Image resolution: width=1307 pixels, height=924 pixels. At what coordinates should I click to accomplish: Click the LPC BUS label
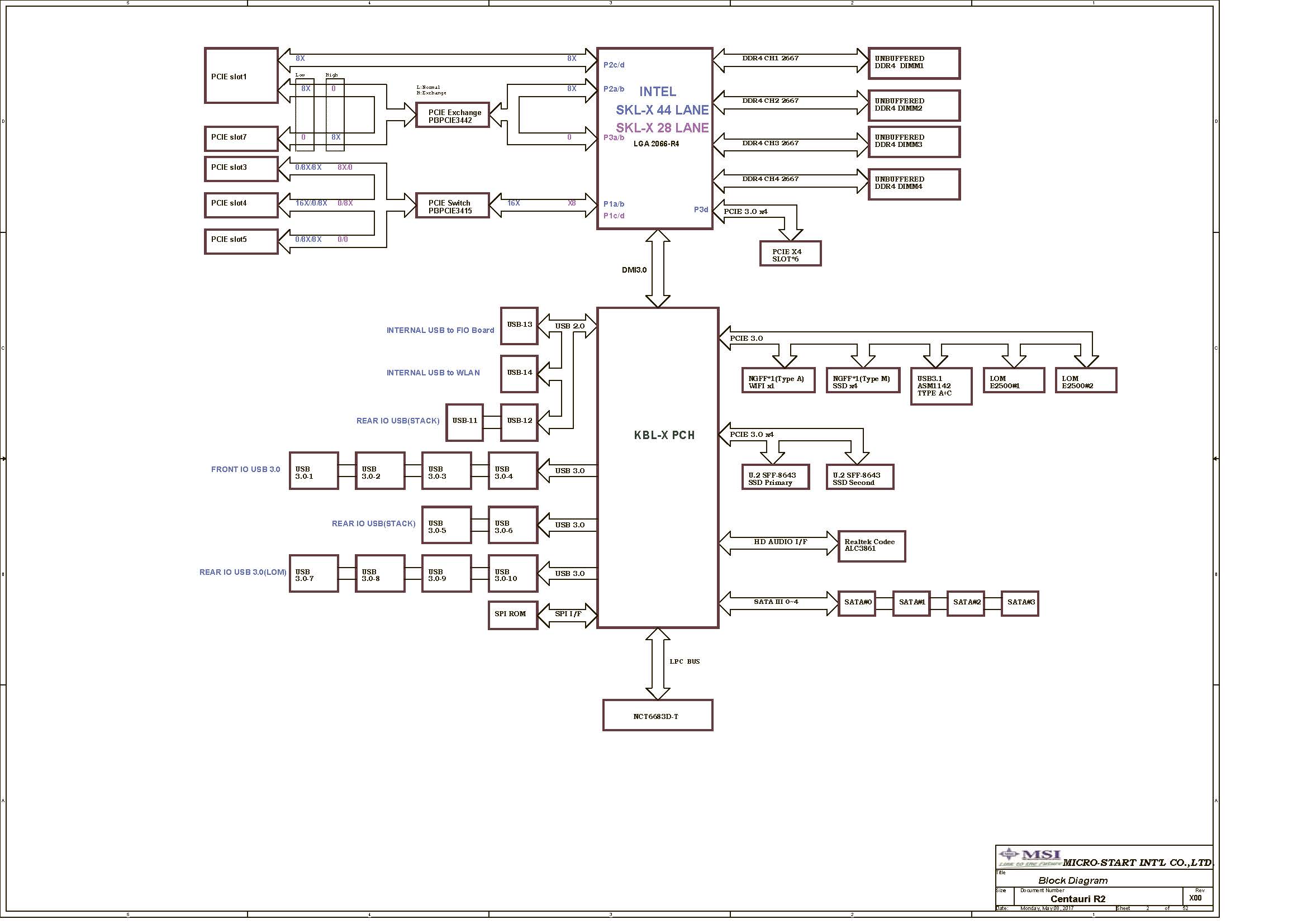click(685, 661)
